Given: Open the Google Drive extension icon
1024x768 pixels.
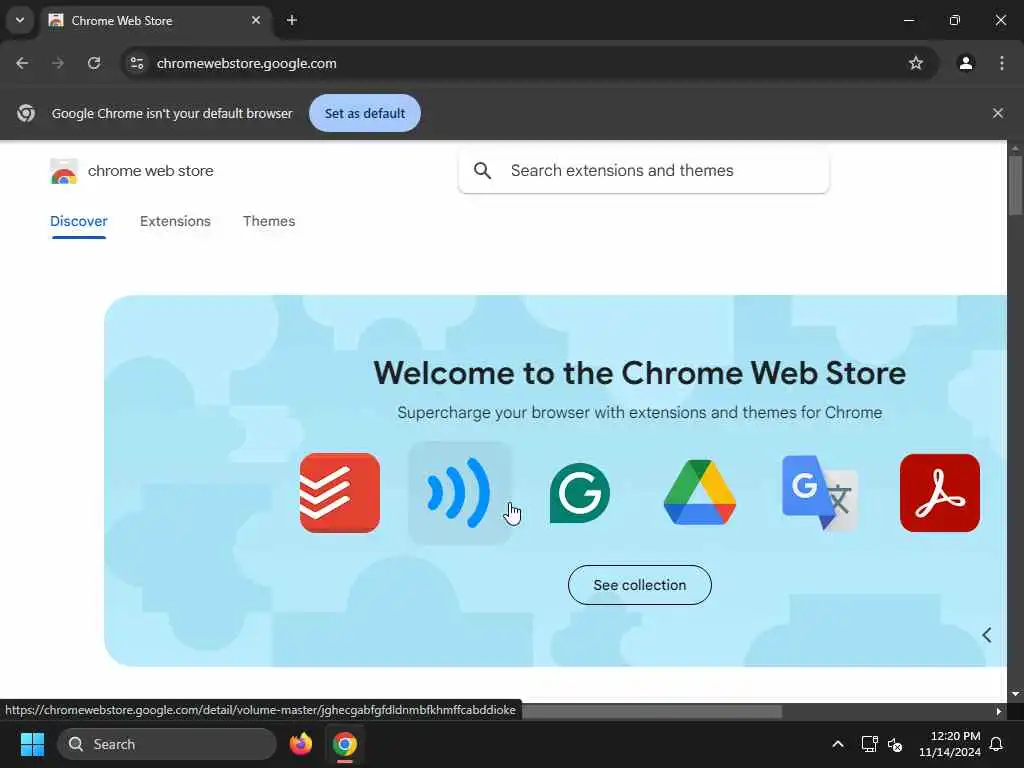Looking at the screenshot, I should point(699,492).
